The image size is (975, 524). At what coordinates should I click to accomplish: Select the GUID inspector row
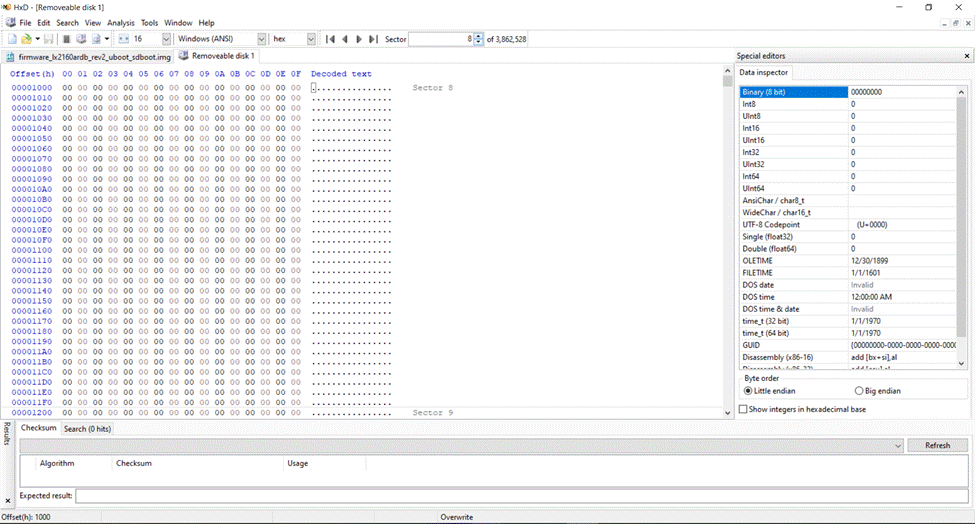[848, 345]
